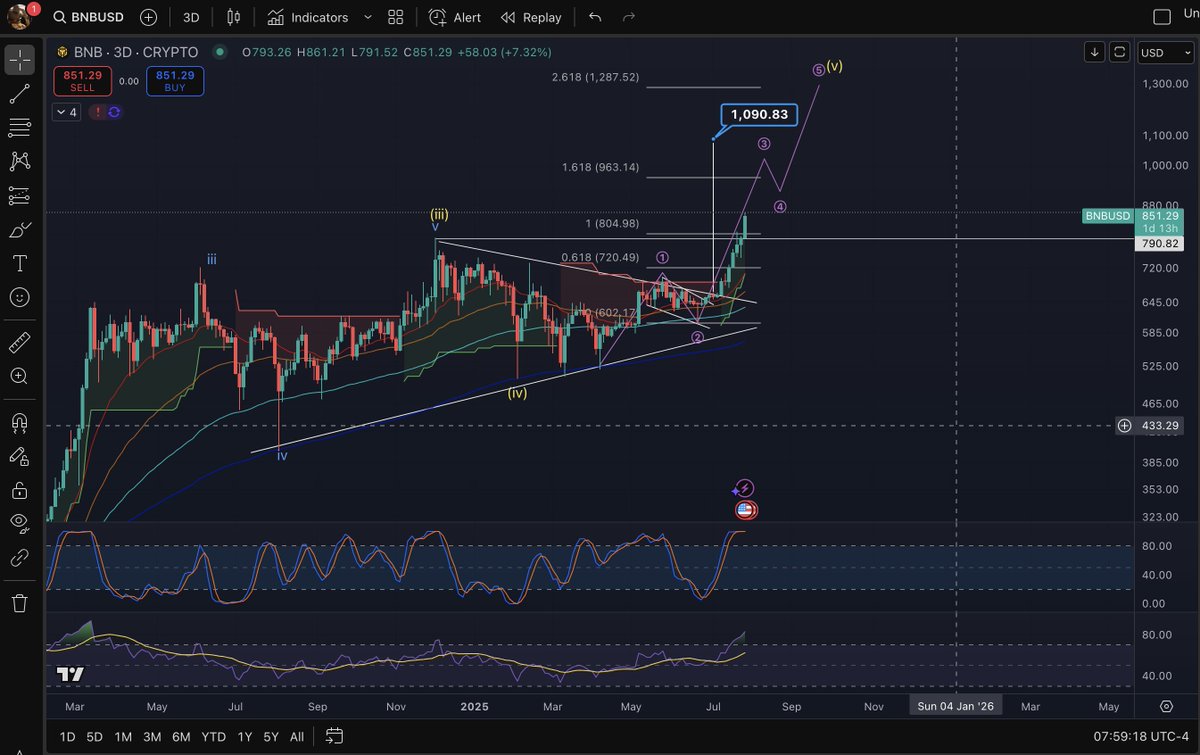This screenshot has height=755, width=1200.
Task: Click the Sun 04 Jan '26 date label
Action: 956,706
